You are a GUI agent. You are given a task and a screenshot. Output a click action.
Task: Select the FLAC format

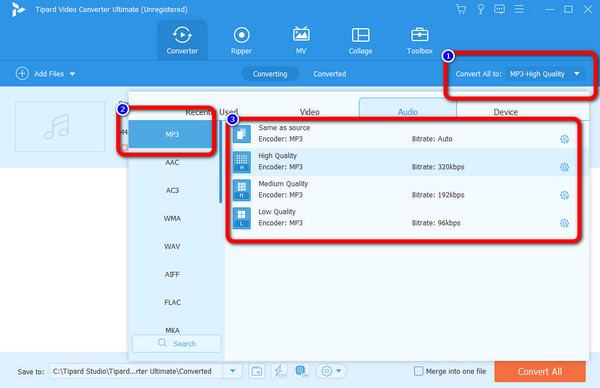click(172, 302)
